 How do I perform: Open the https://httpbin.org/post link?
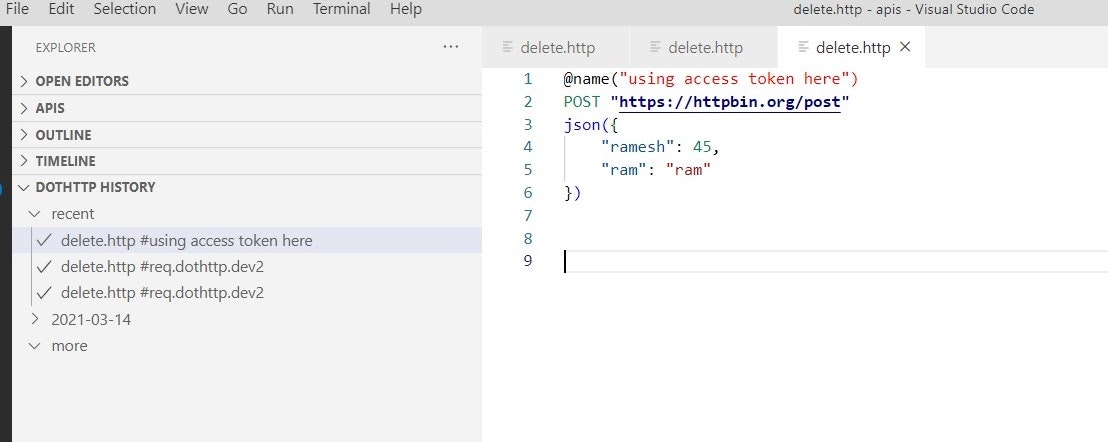click(x=730, y=102)
